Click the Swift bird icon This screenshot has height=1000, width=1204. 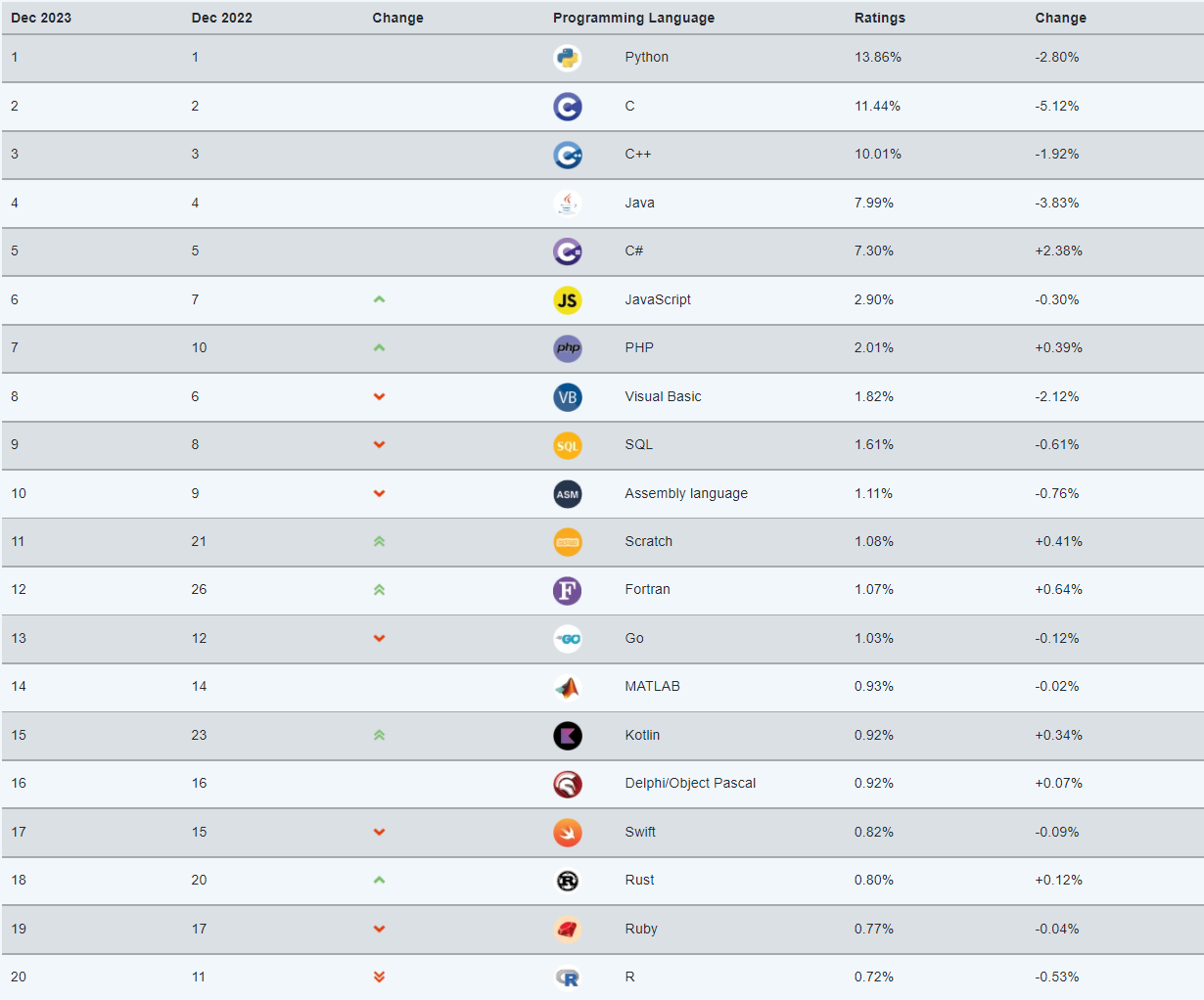coord(568,833)
